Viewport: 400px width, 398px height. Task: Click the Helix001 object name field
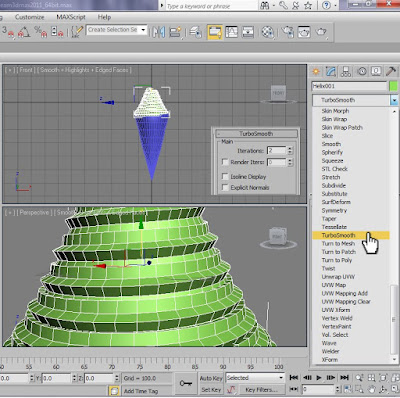pyautogui.click(x=349, y=86)
